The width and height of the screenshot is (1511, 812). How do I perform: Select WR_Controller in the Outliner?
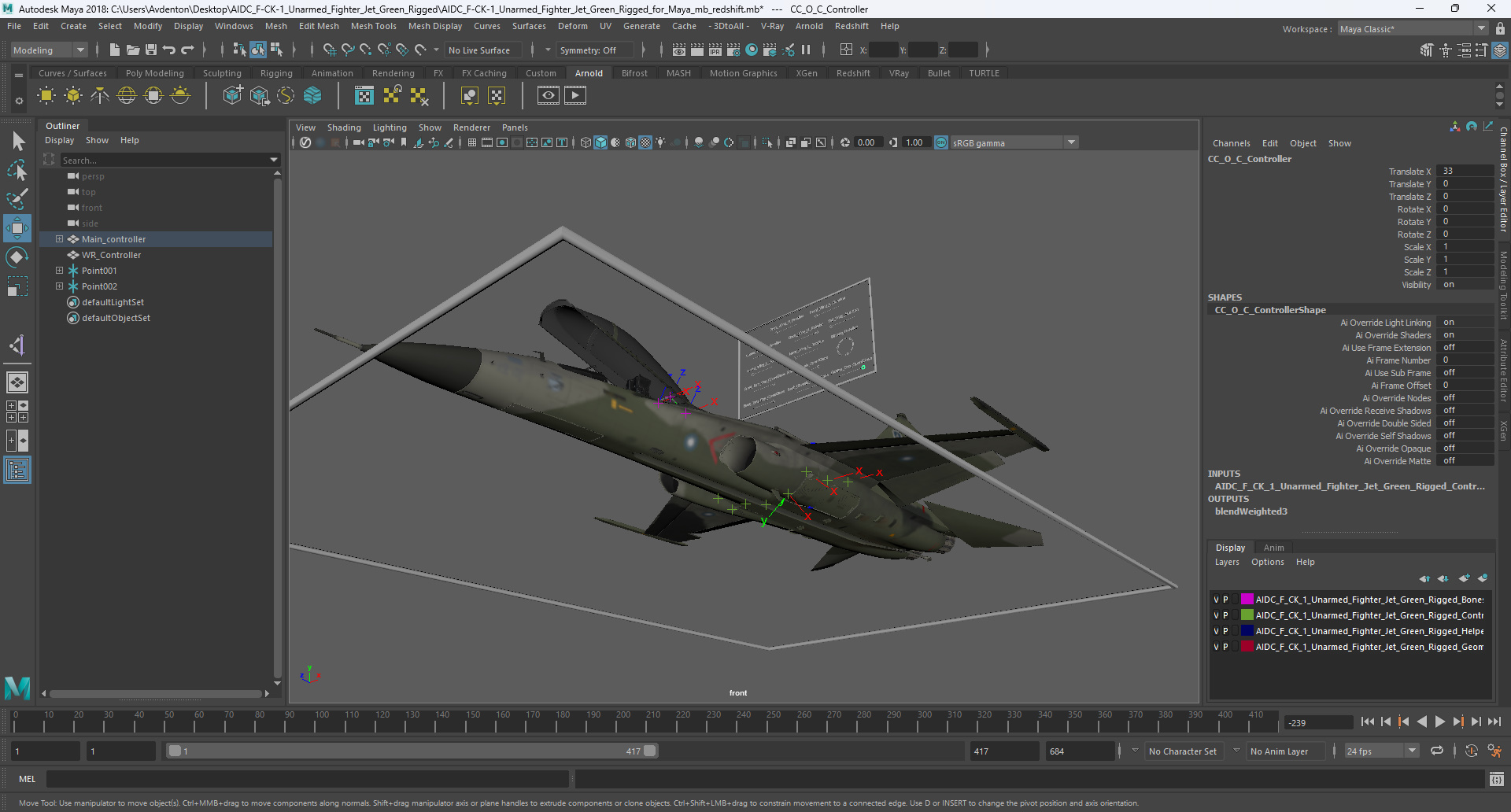click(x=111, y=255)
